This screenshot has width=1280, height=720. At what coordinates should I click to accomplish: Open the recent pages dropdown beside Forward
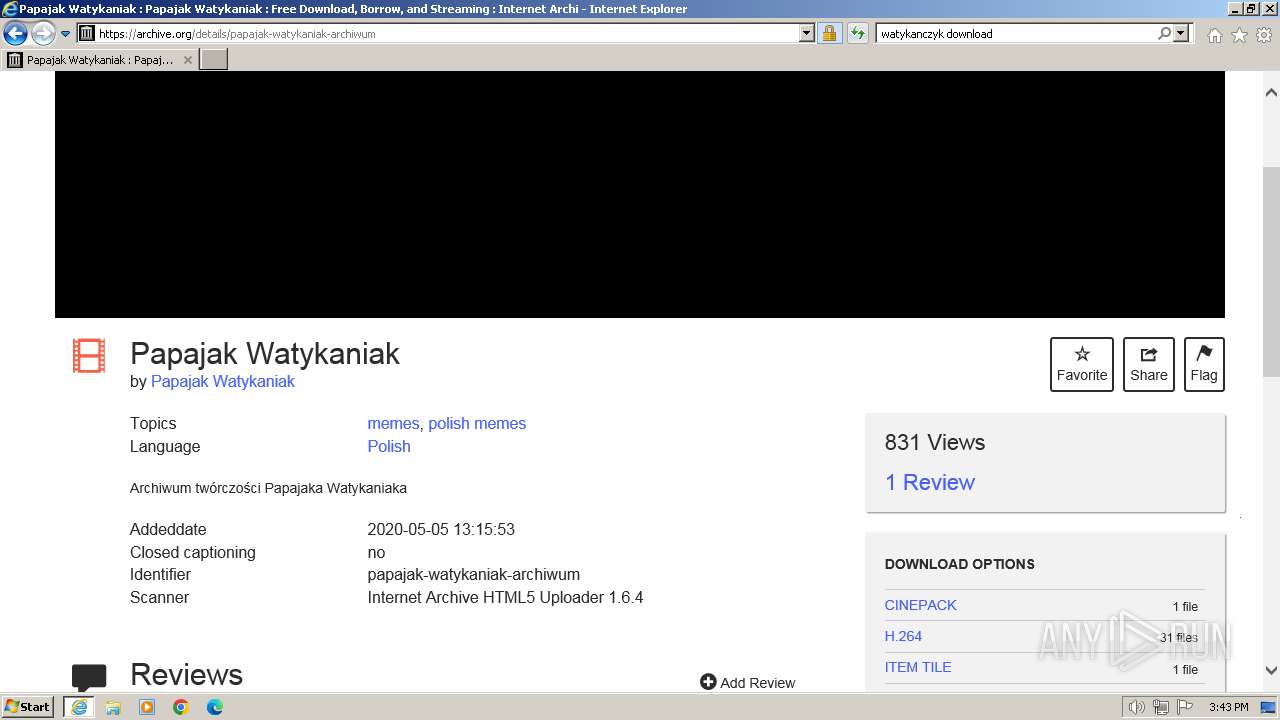coord(65,34)
